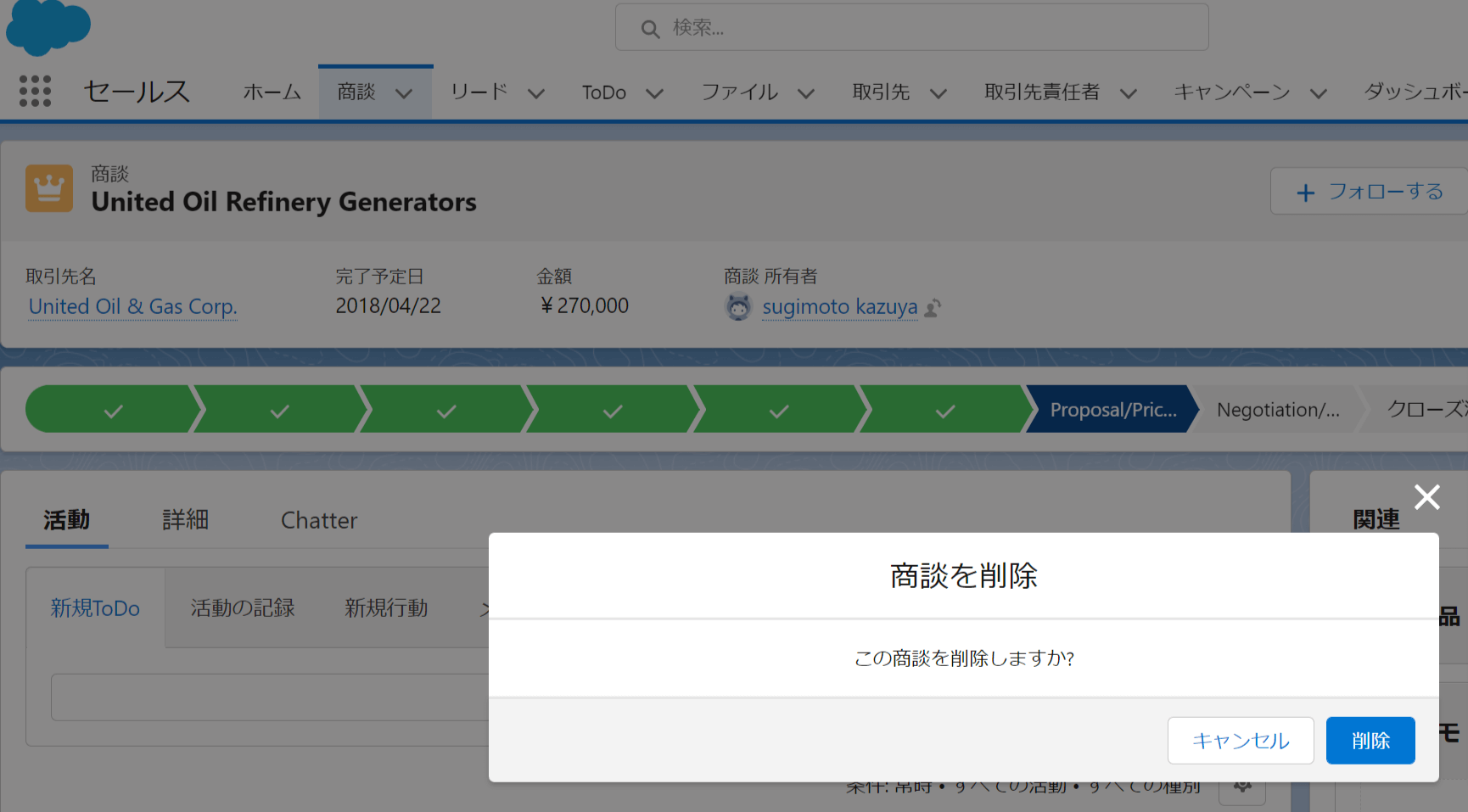Click the gear icon below dialog
1468x812 pixels.
[1242, 786]
